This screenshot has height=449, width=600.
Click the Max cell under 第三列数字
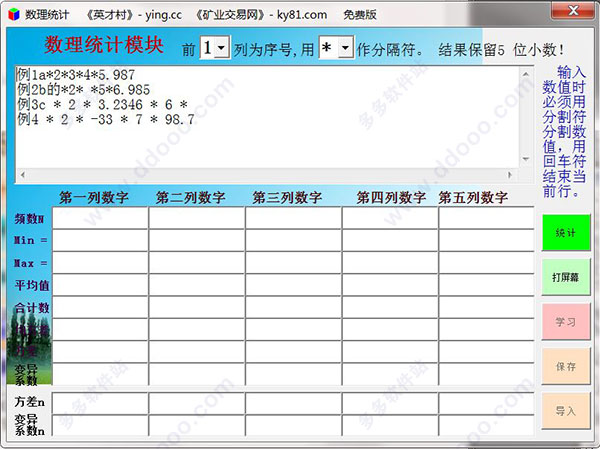(x=293, y=263)
